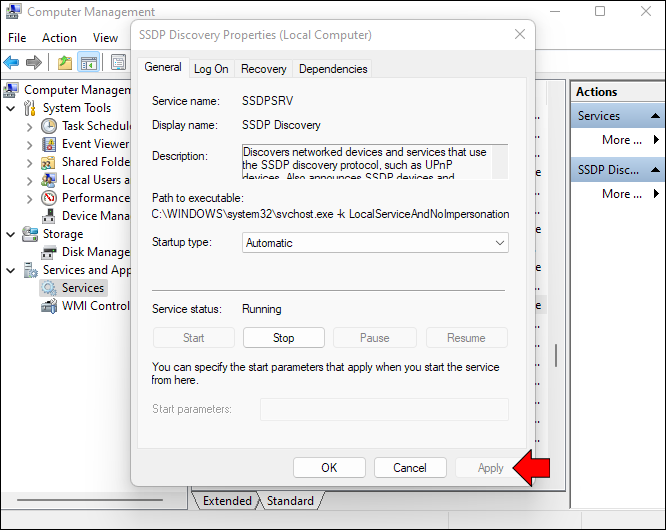Expand the Task Scheduler node

point(29,127)
